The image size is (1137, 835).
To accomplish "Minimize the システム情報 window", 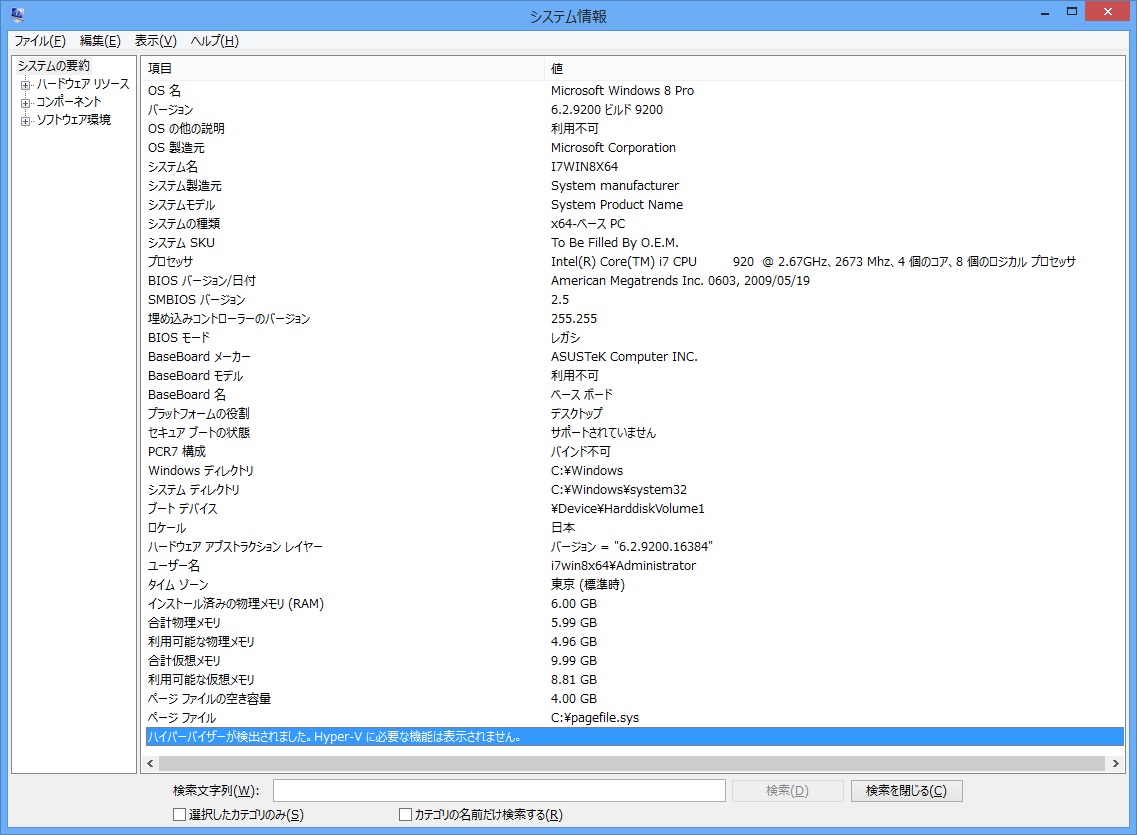I will tap(1045, 12).
